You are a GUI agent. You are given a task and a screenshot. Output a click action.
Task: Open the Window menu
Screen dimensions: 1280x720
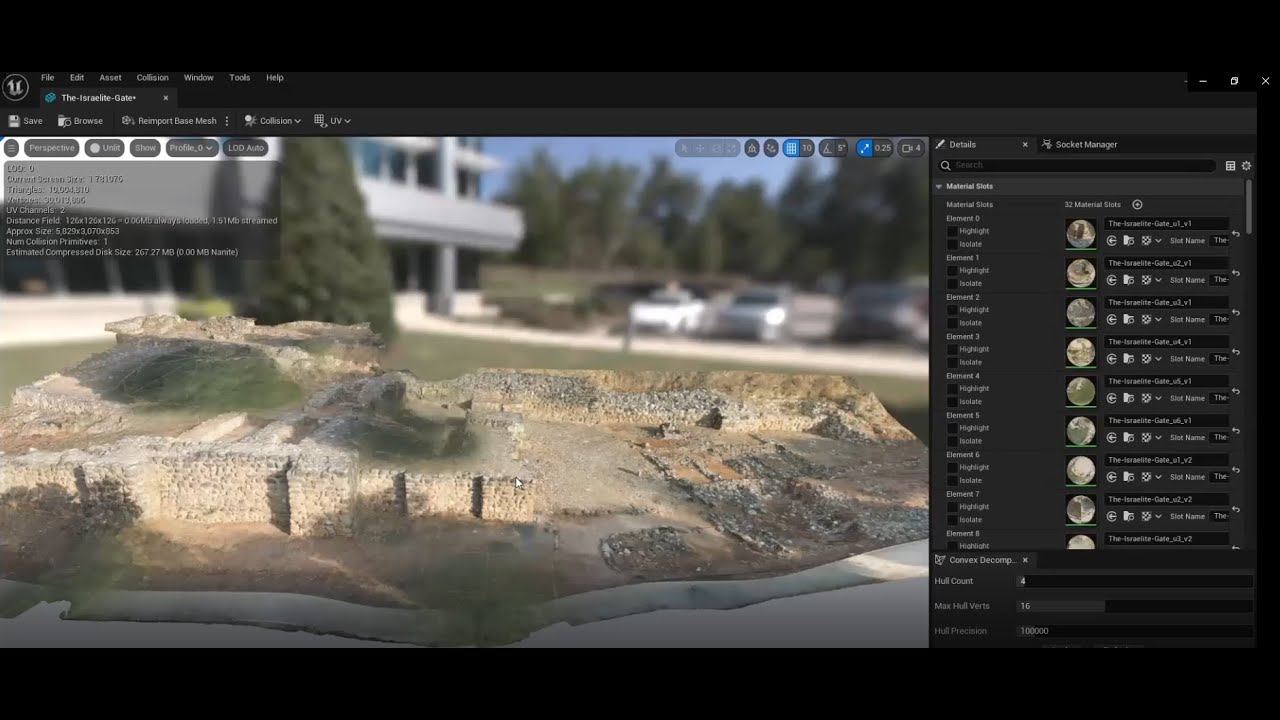click(x=198, y=78)
